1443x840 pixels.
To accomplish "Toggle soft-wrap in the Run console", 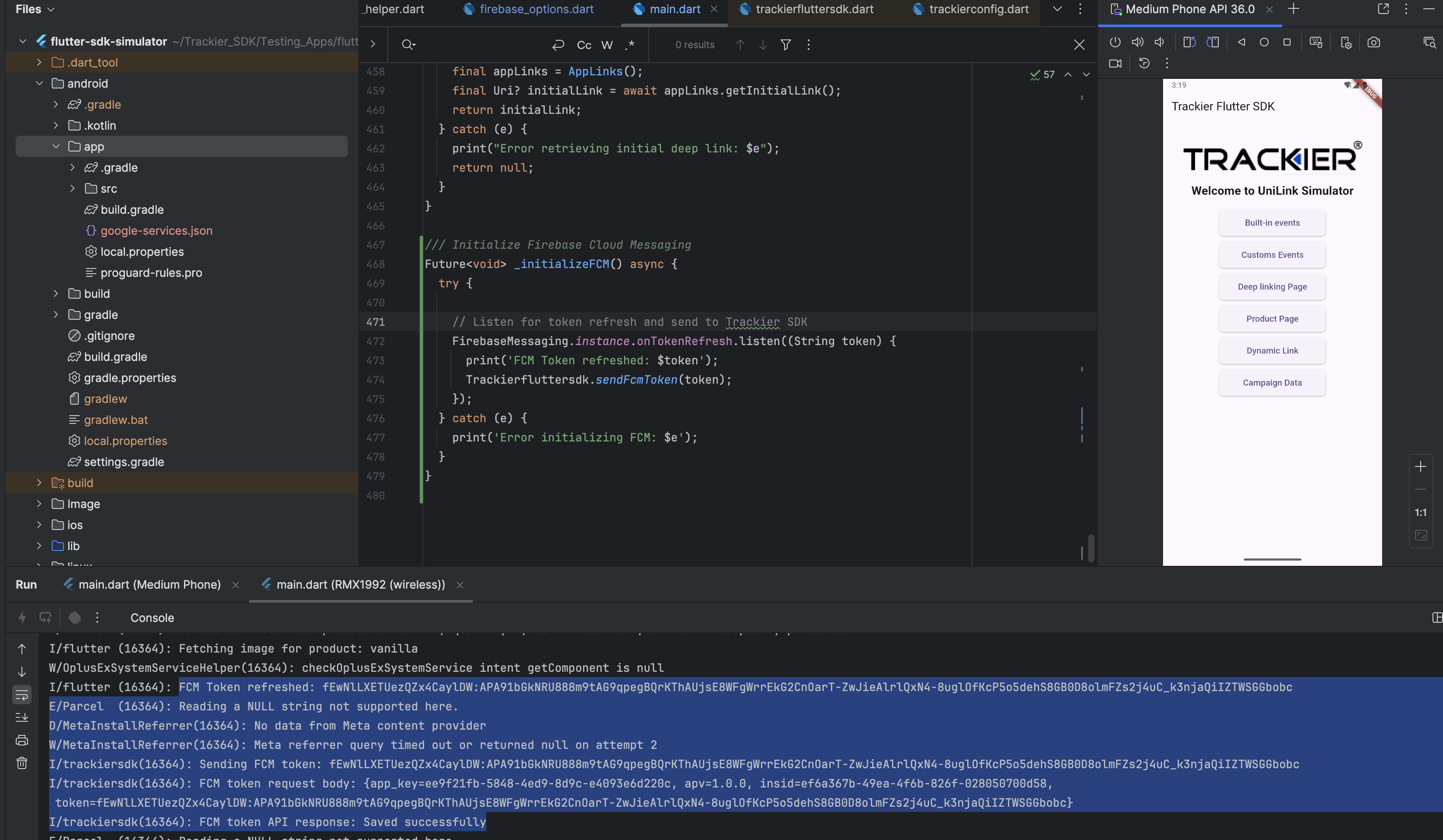I will (x=22, y=695).
